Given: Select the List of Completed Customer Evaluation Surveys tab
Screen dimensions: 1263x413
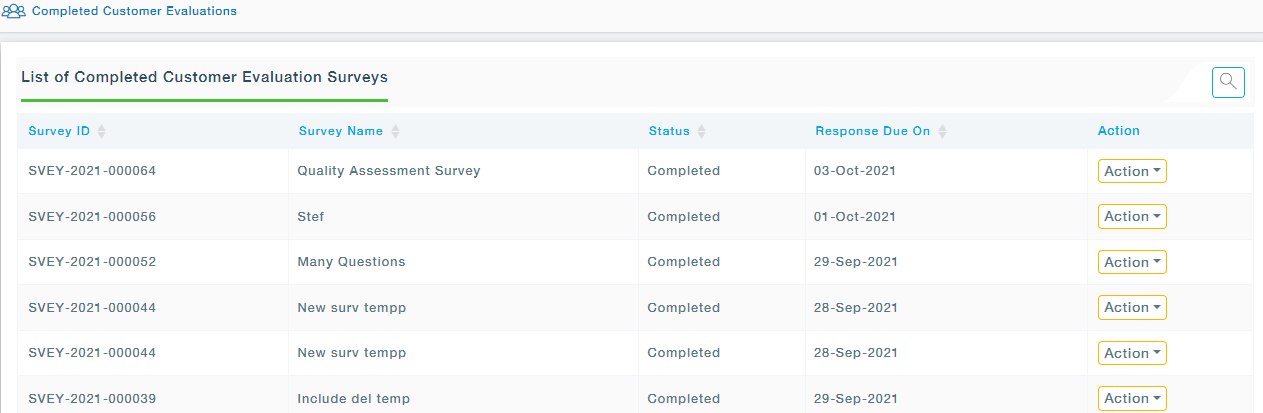Looking at the screenshot, I should tap(204, 77).
